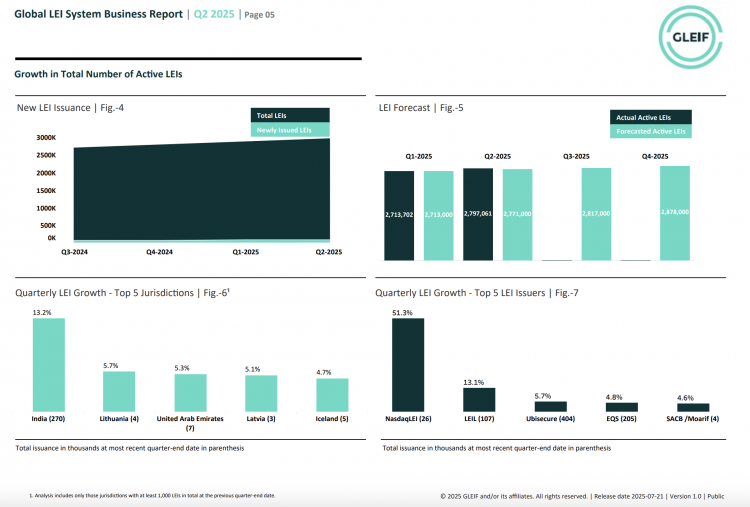Image resolution: width=750 pixels, height=507 pixels.
Task: Click the Q3-2025 forecast bar showing 2,817,000
Action: pyautogui.click(x=596, y=214)
